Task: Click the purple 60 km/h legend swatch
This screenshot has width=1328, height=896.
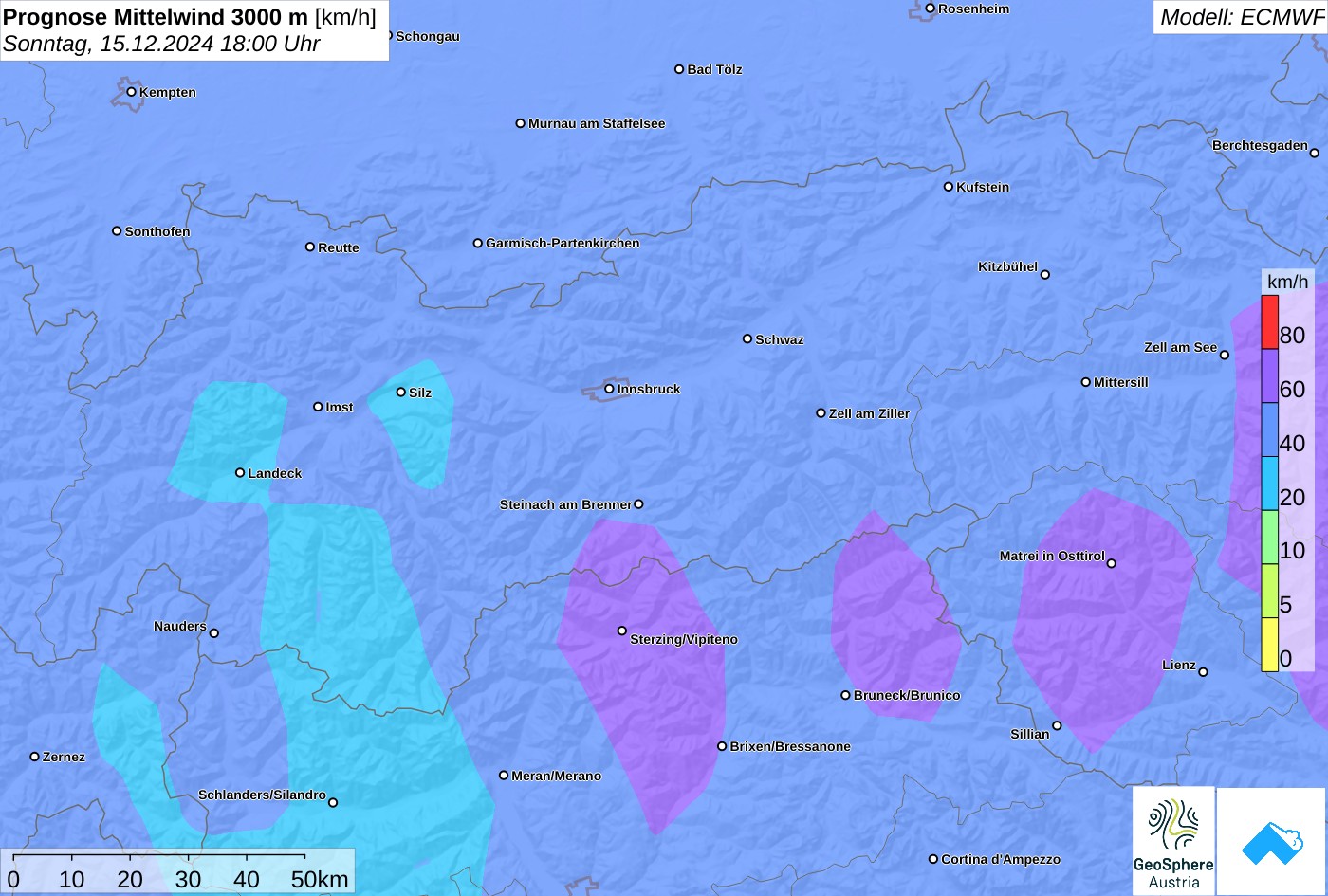Action: tap(1269, 376)
